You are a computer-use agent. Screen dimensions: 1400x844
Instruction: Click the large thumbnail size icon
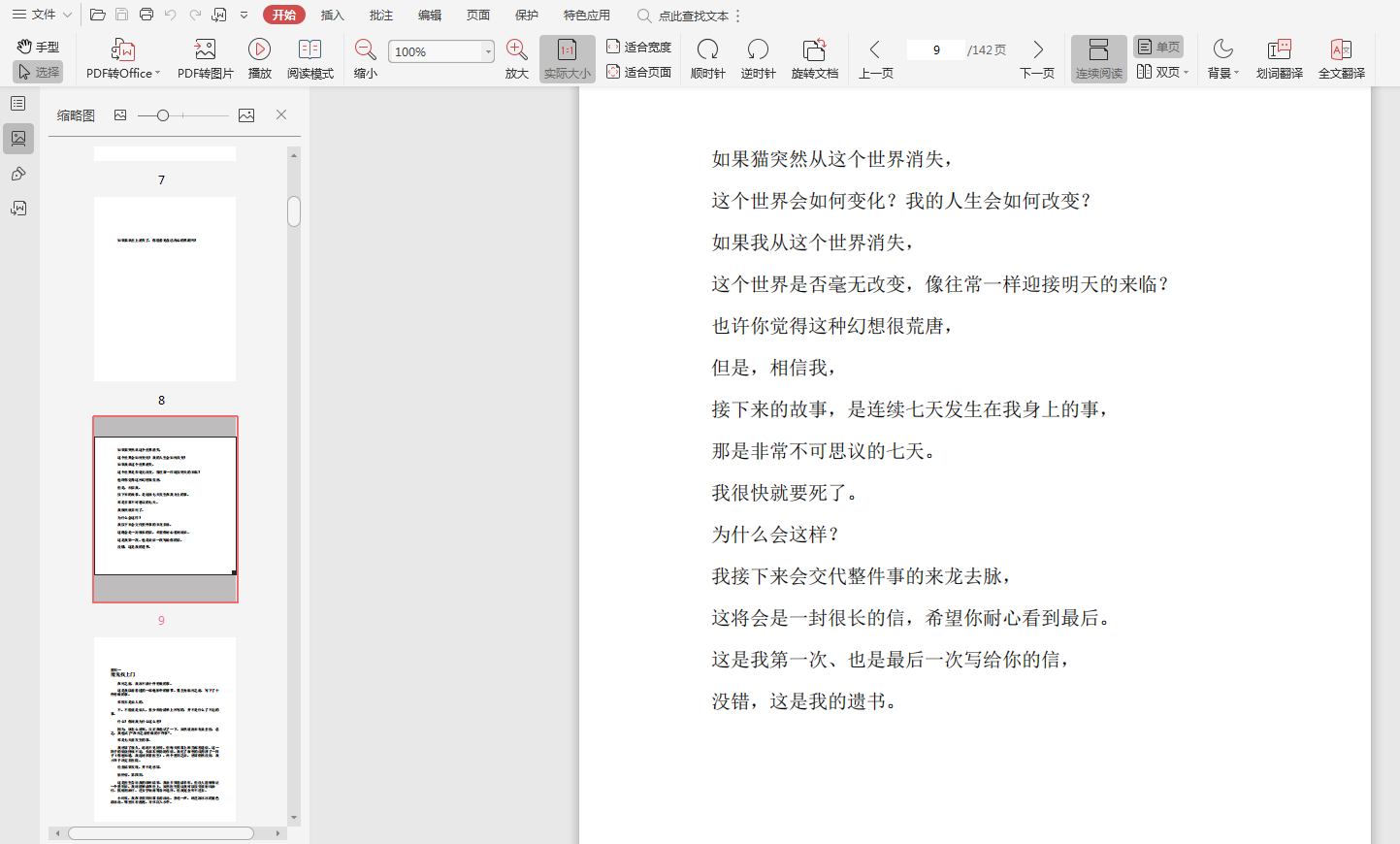tap(246, 114)
